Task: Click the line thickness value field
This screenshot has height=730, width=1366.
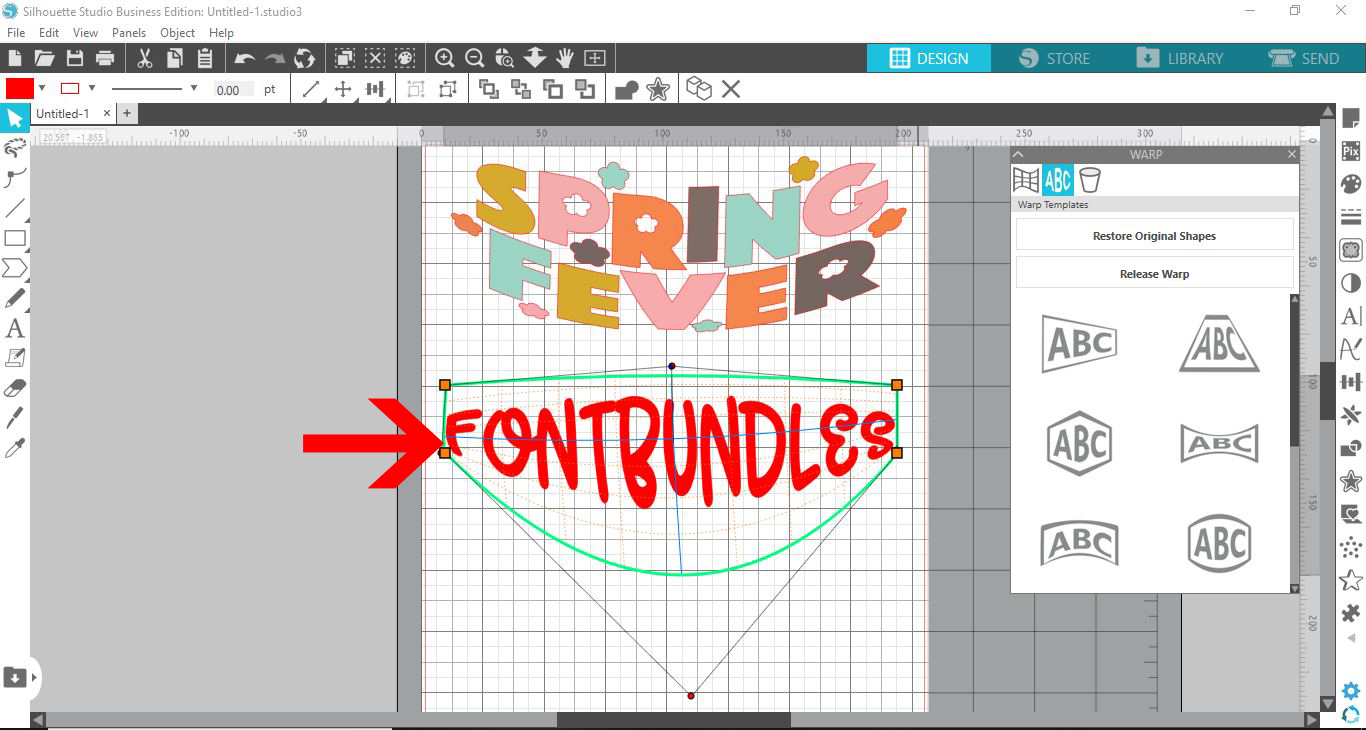Action: tap(232, 89)
